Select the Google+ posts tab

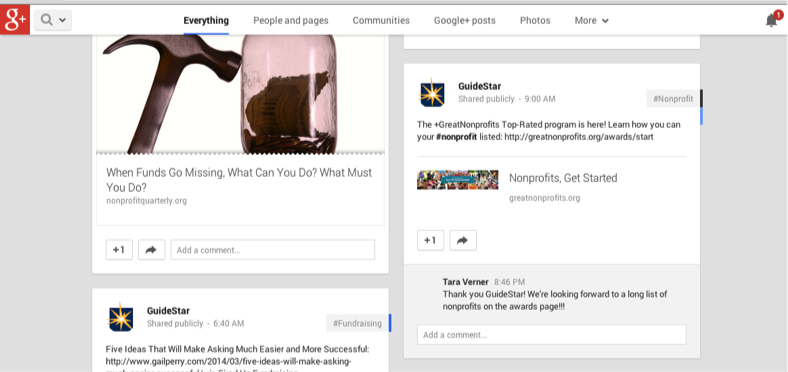pos(465,21)
